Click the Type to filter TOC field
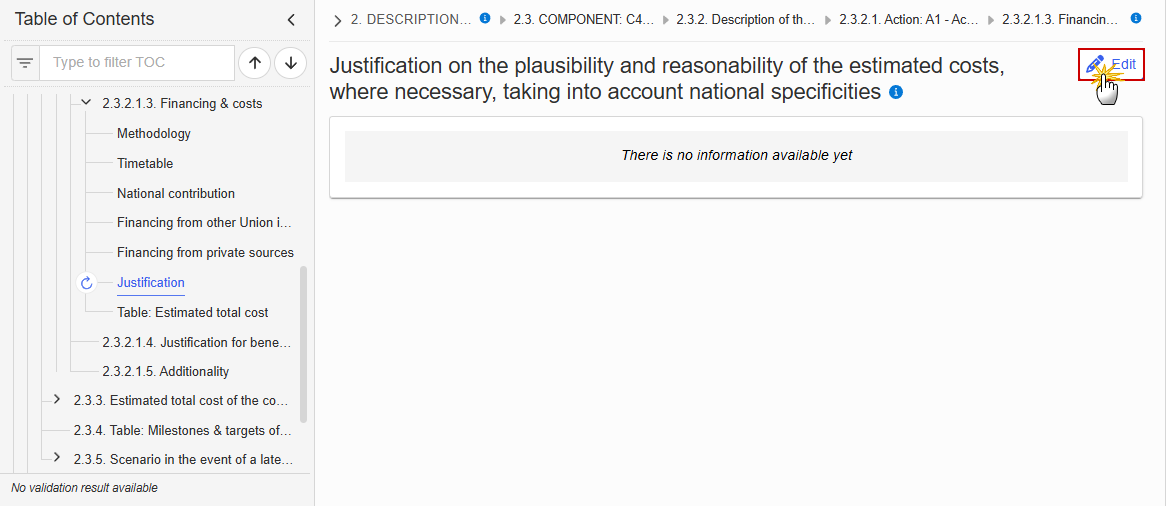This screenshot has width=1166, height=506. [137, 63]
